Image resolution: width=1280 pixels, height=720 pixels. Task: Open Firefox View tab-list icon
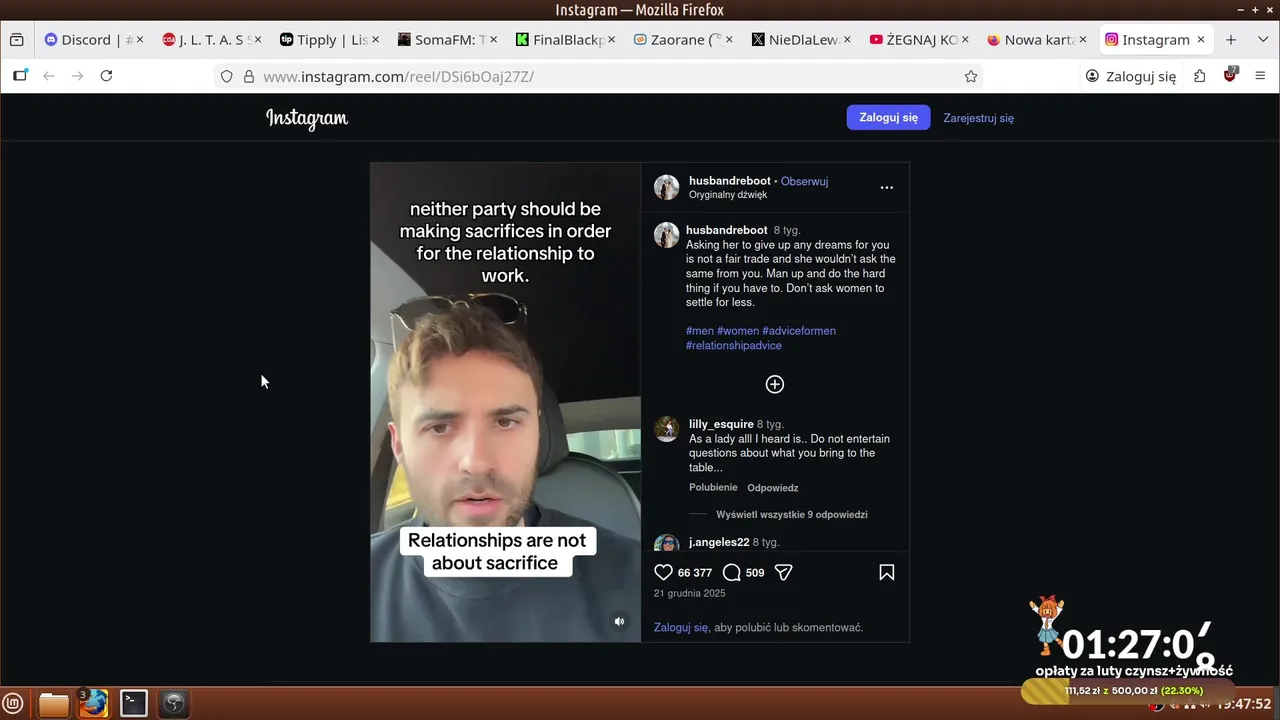pyautogui.click(x=17, y=40)
